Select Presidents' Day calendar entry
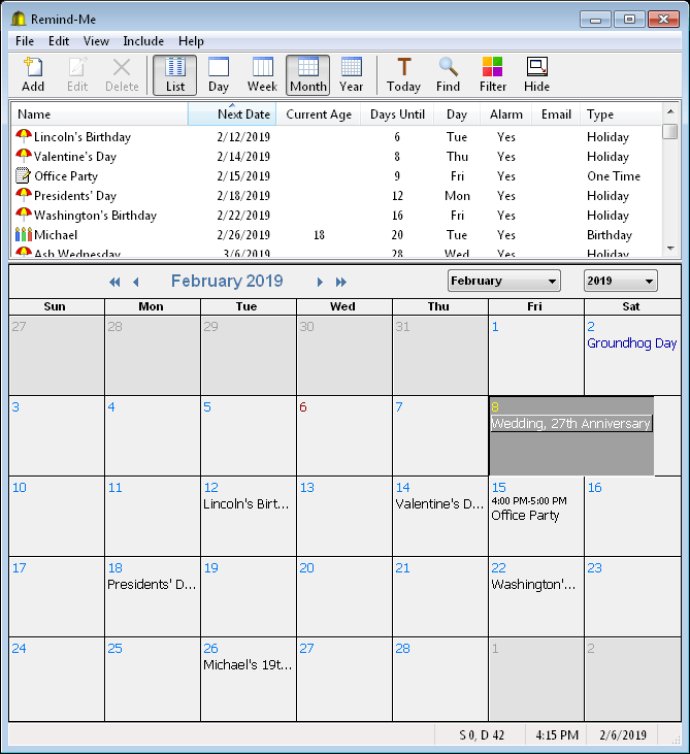Image resolution: width=690 pixels, height=754 pixels. pos(151,584)
